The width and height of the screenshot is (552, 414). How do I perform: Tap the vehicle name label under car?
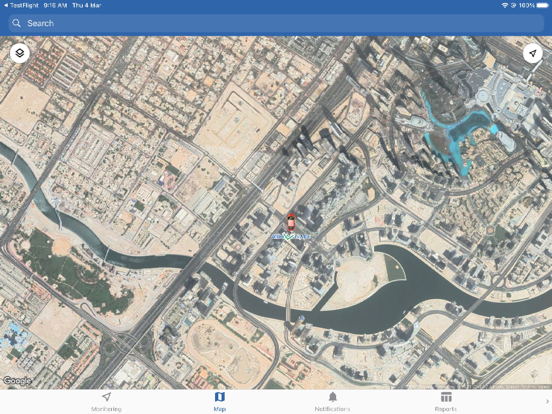[x=291, y=237]
